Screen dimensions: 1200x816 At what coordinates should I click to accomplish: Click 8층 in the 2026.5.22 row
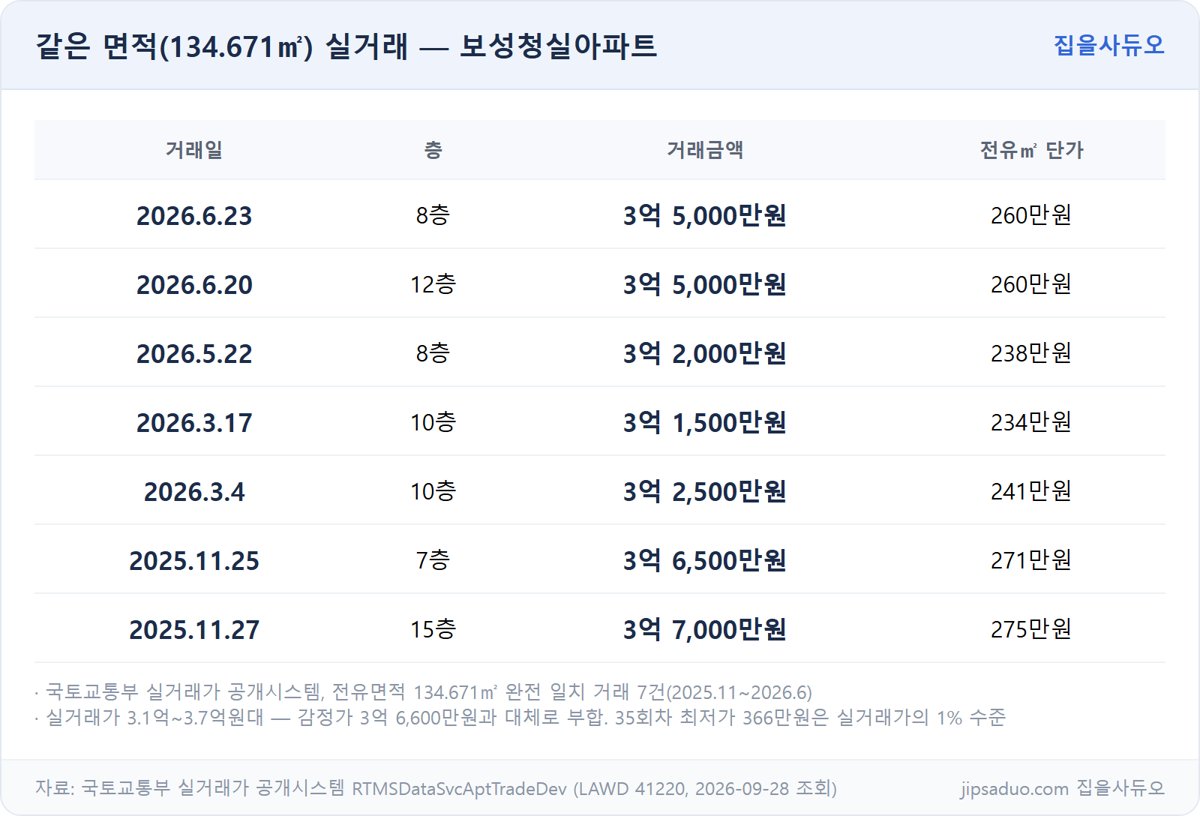coord(433,354)
